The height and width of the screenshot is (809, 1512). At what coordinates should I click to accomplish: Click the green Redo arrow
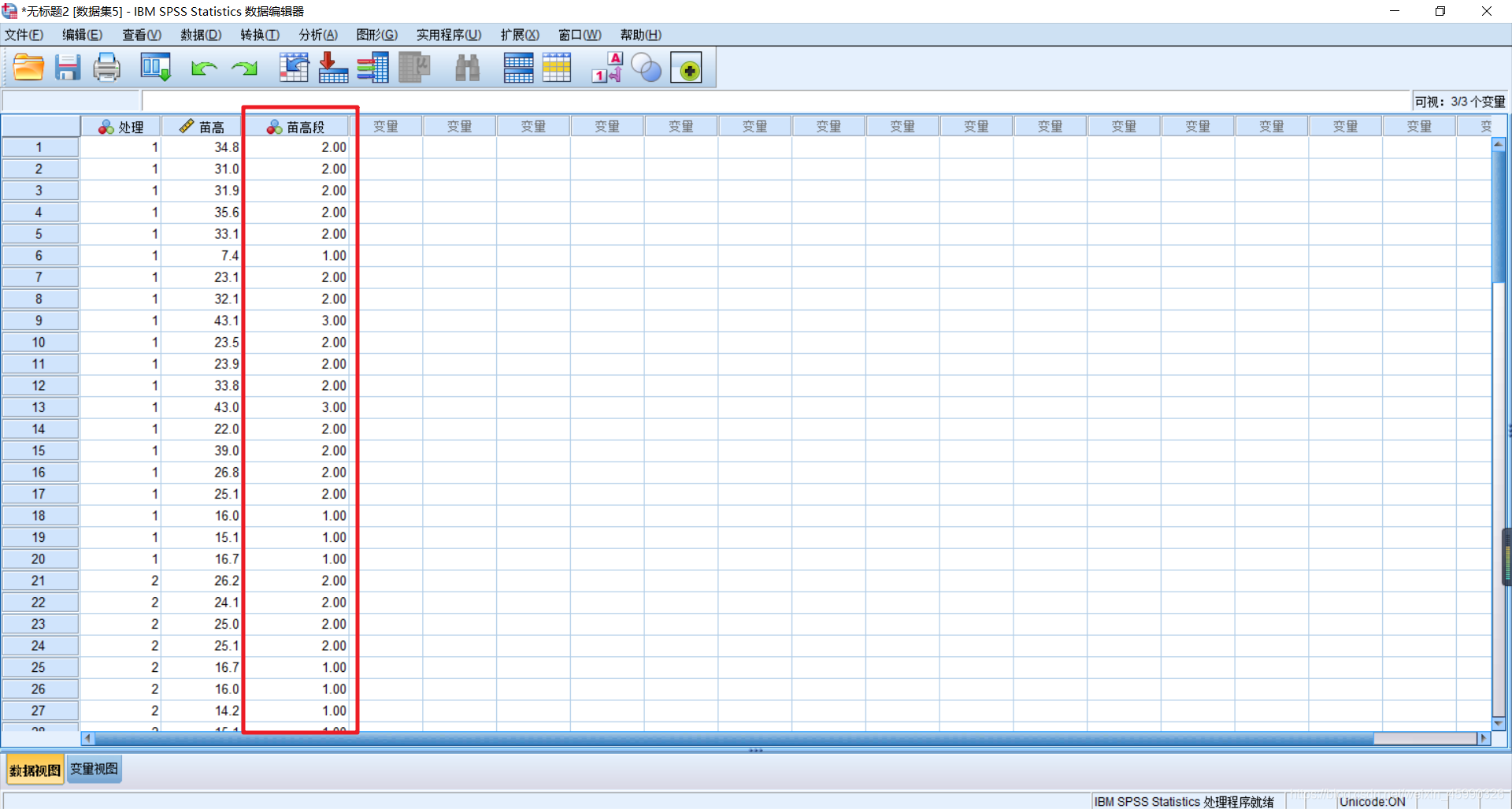tap(244, 69)
